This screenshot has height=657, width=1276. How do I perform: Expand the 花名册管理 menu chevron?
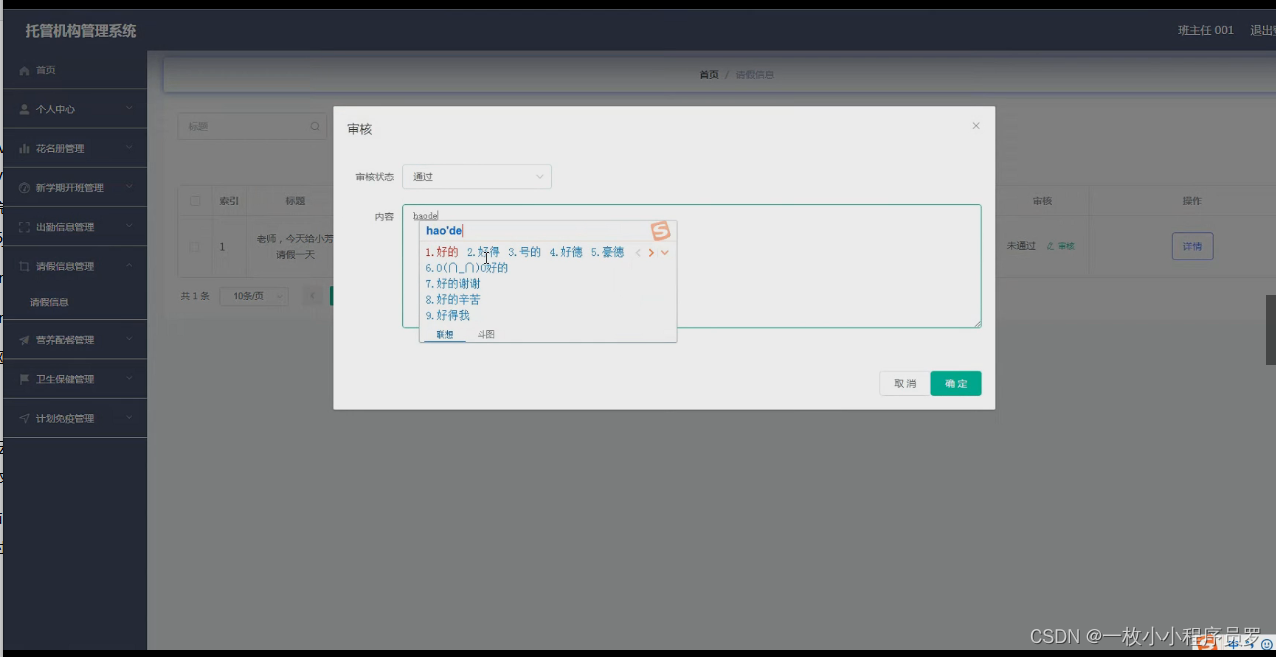[129, 148]
